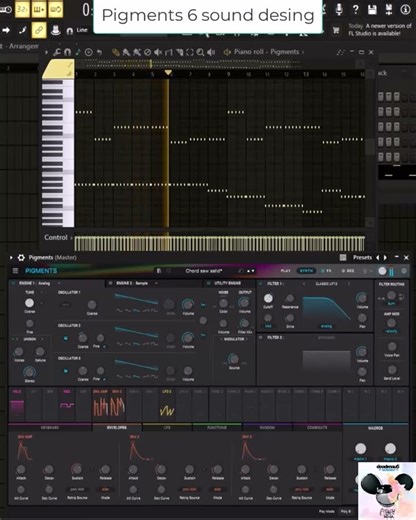The width and height of the screenshot is (416, 520).
Task: Open the Functions modulation tab
Action: pos(217,428)
